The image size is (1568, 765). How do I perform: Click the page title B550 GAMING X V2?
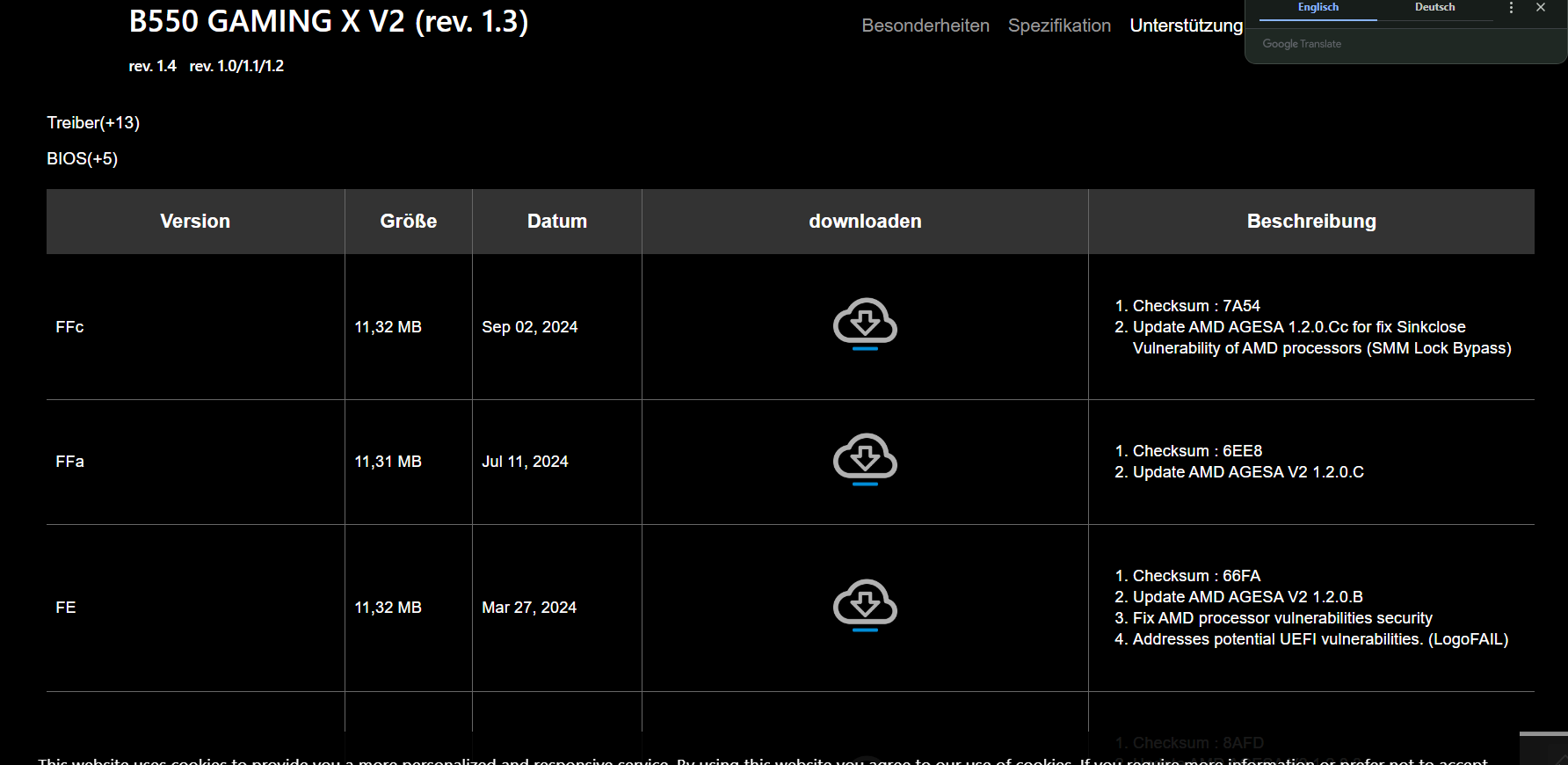(x=329, y=21)
